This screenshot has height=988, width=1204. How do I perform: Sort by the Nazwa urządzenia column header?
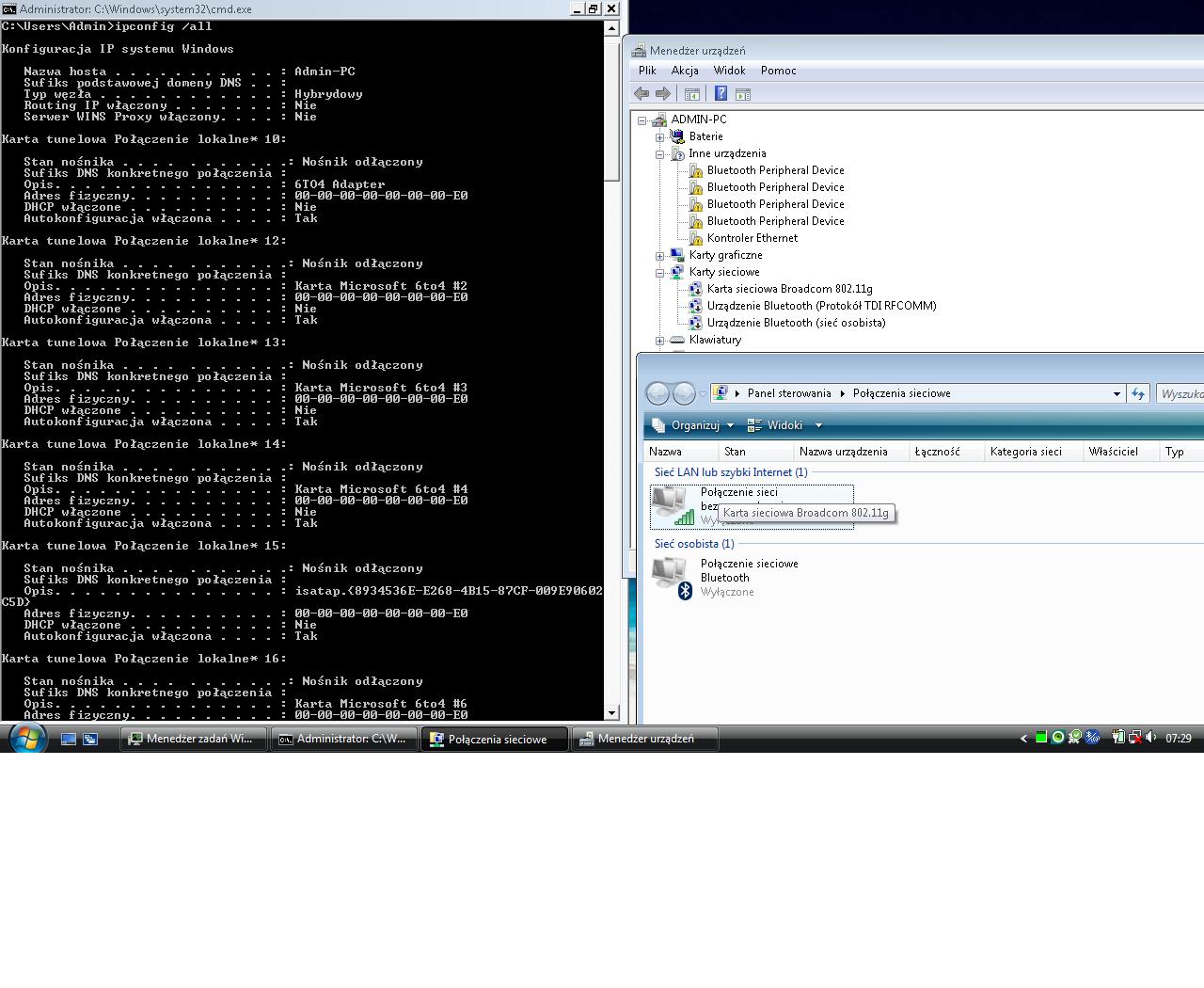coord(852,452)
